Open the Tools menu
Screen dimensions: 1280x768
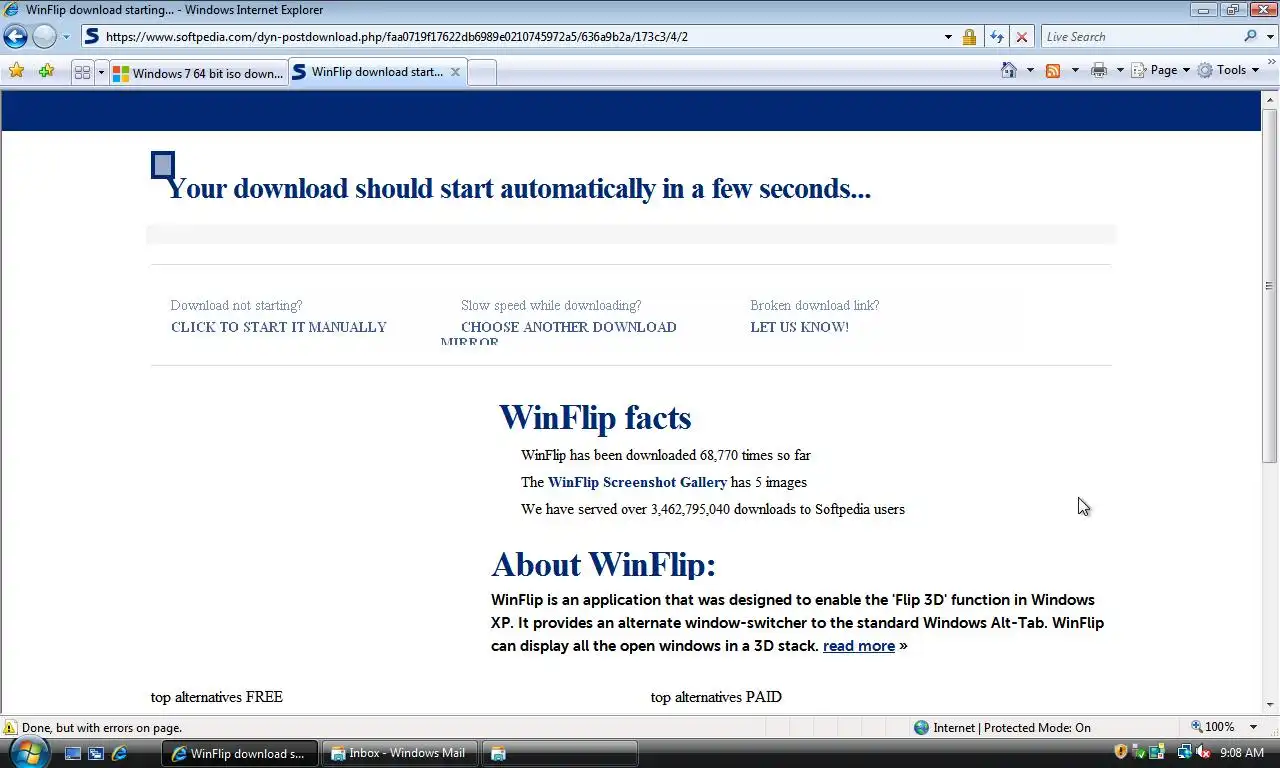1228,70
